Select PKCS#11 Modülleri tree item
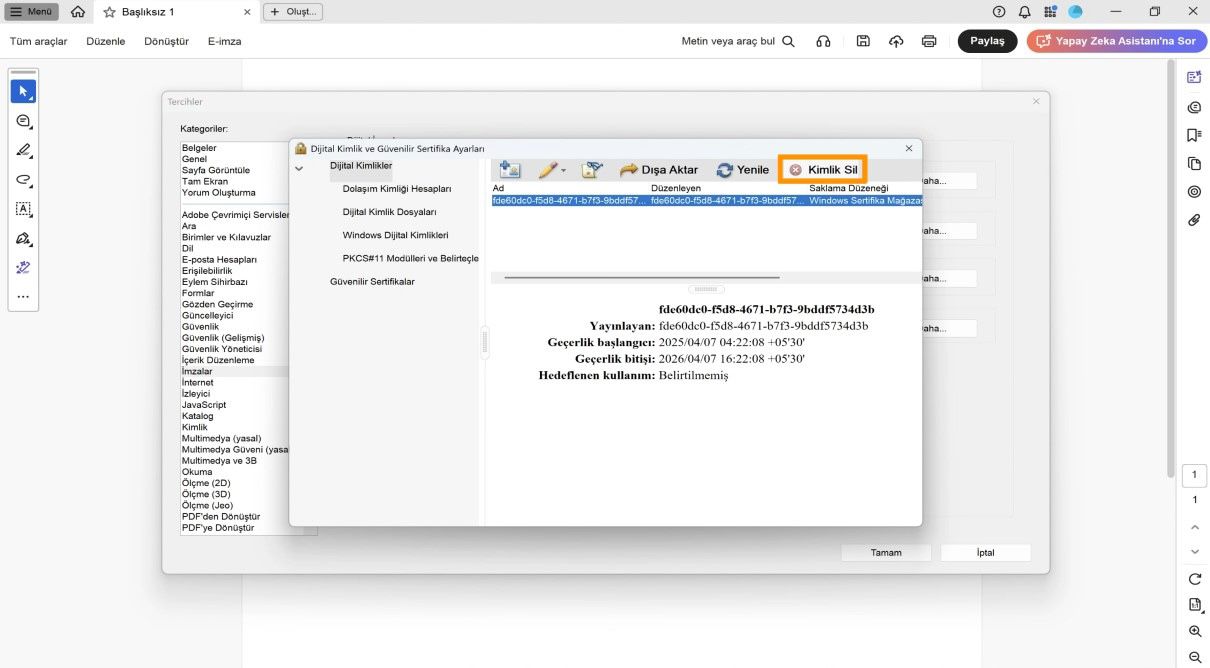 (x=410, y=258)
